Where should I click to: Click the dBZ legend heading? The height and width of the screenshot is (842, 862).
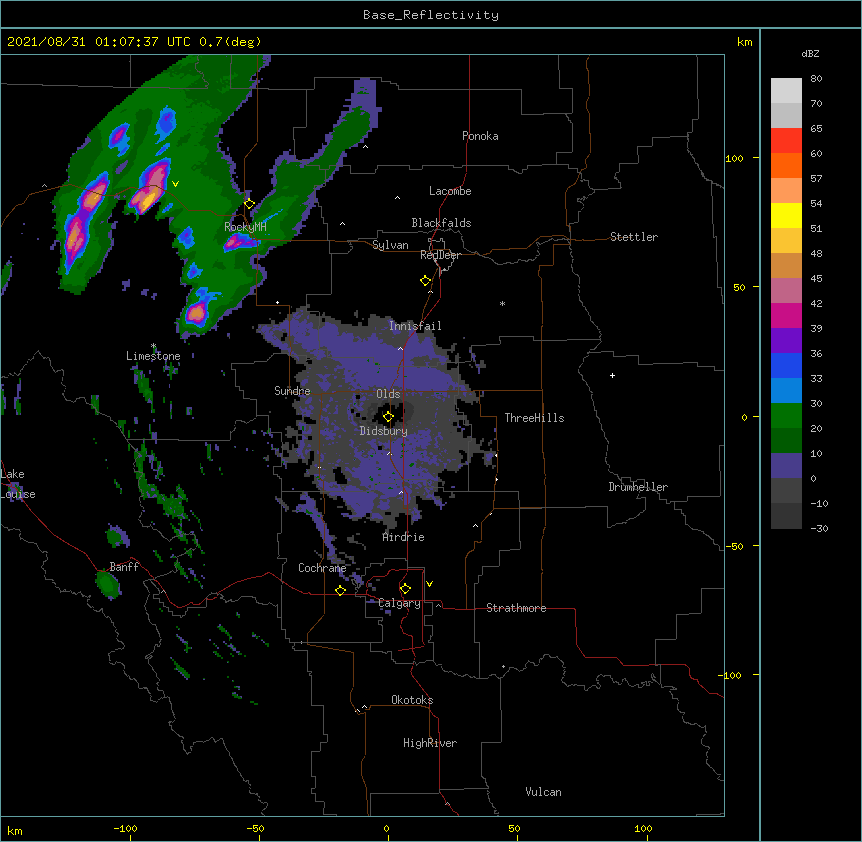point(810,53)
